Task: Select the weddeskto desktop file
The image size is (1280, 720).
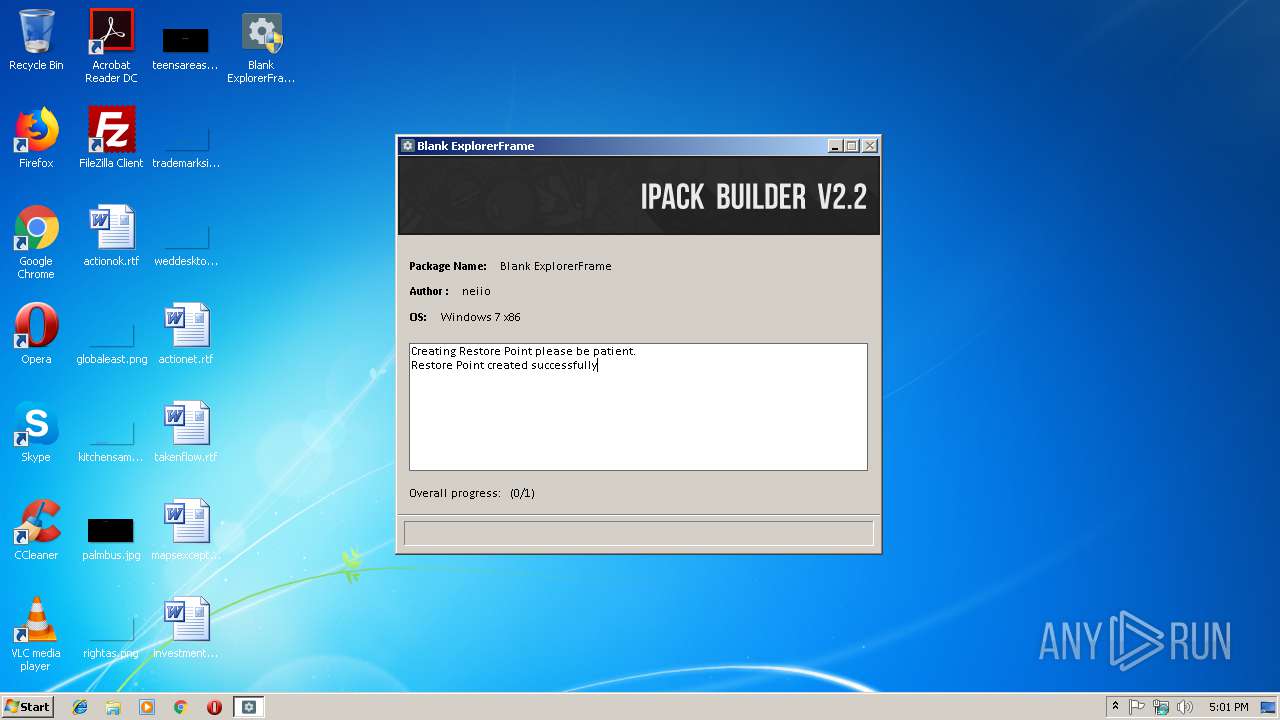Action: [186, 246]
